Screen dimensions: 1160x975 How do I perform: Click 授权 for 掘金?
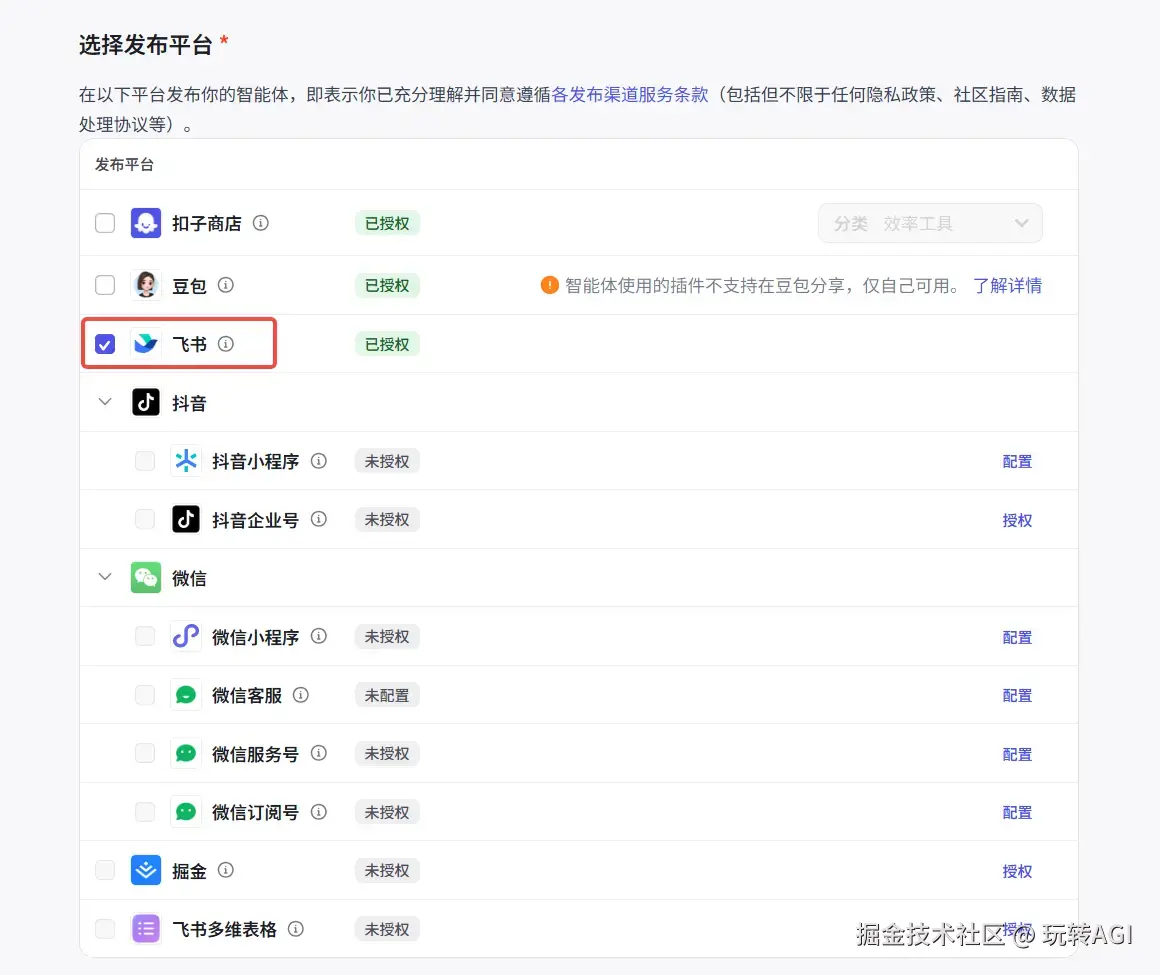[x=1016, y=871]
